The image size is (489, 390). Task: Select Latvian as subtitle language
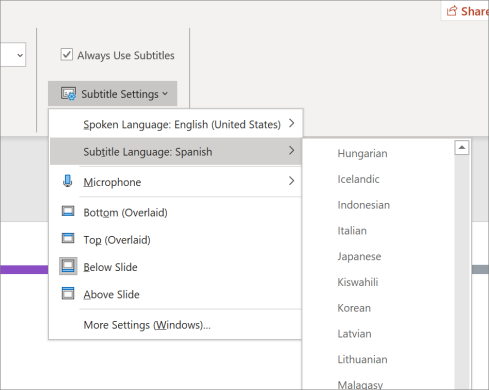pyautogui.click(x=378, y=334)
